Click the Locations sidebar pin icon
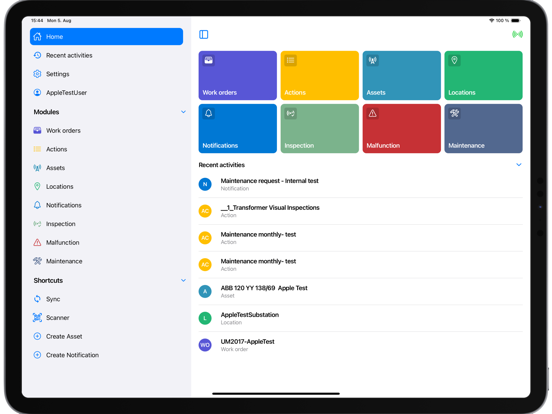 37,187
